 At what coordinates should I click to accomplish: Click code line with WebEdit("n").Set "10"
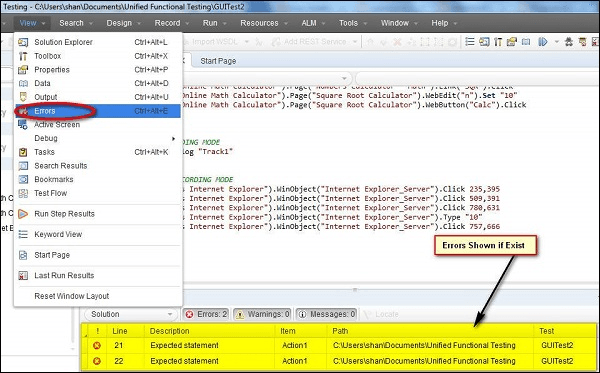[350, 95]
